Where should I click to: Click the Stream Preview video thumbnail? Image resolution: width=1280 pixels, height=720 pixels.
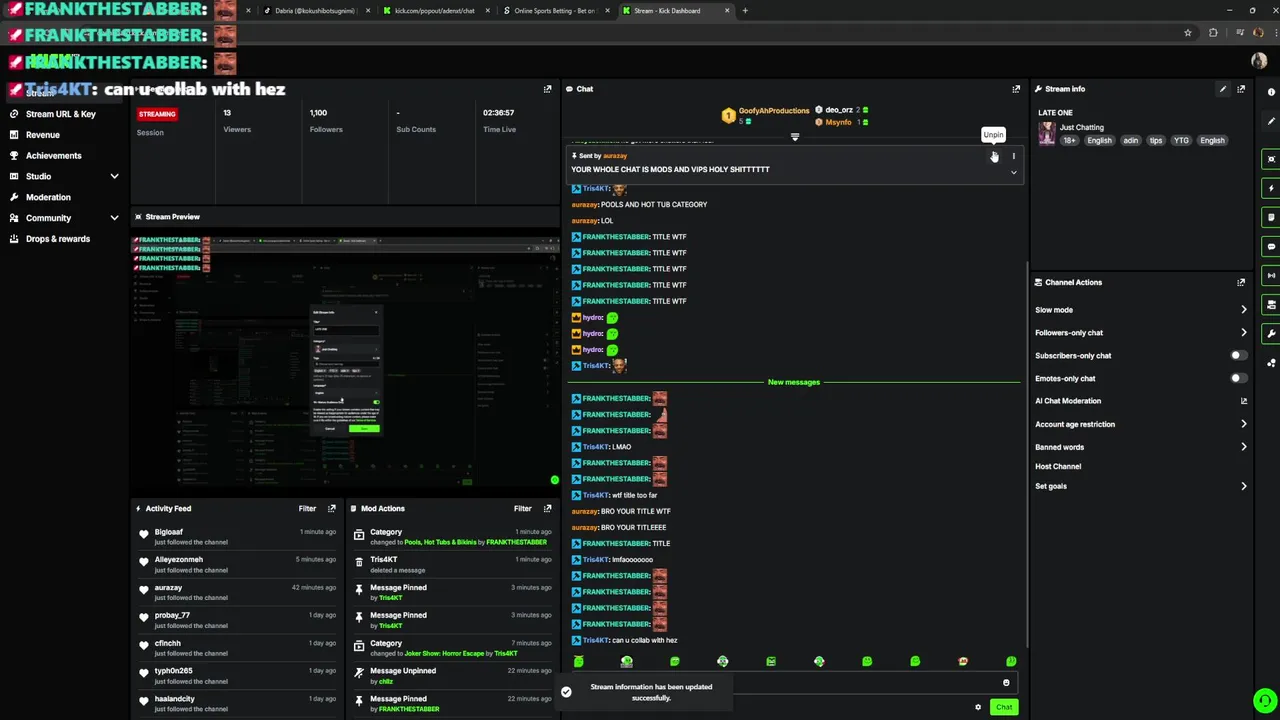[346, 360]
